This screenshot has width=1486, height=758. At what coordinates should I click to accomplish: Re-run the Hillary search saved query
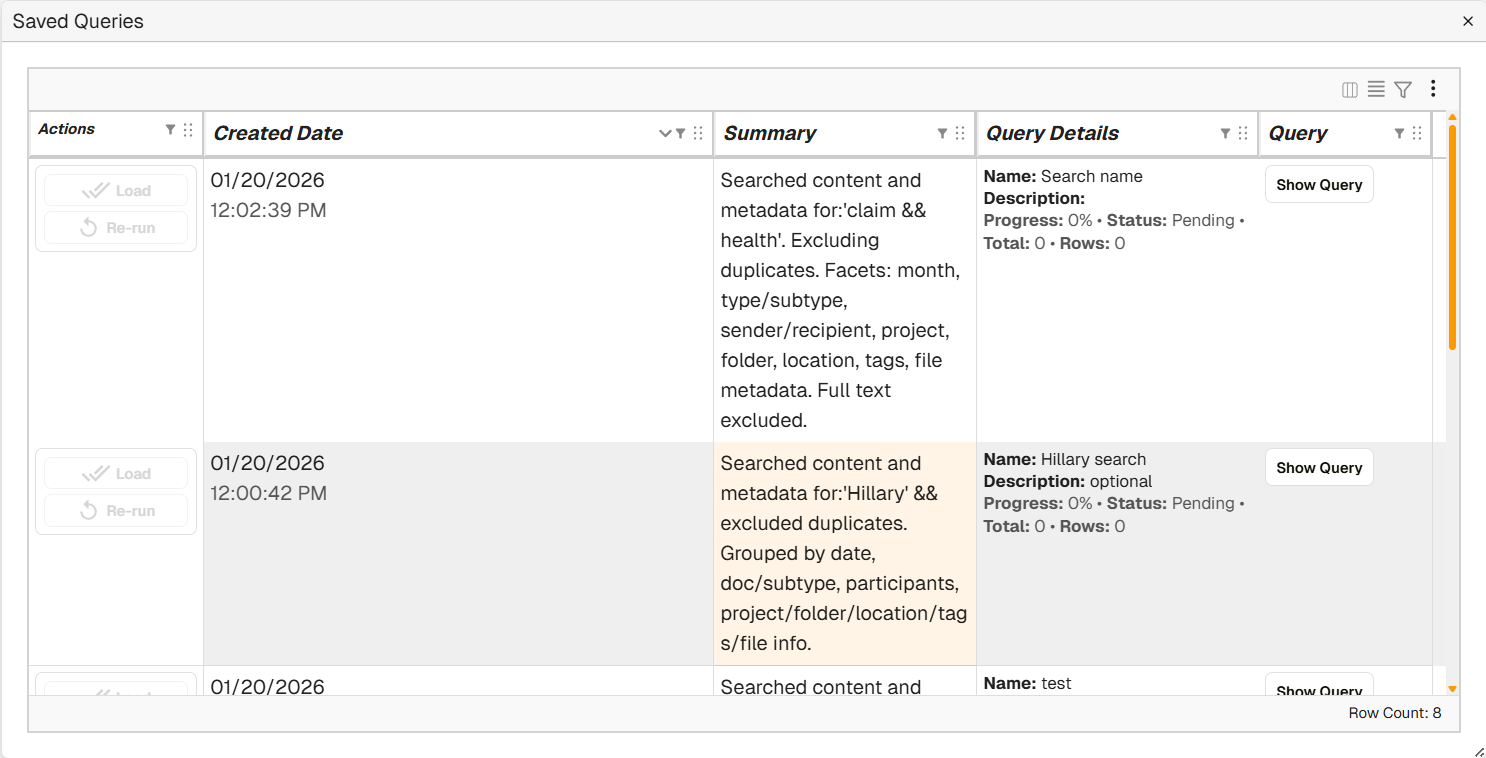116,511
